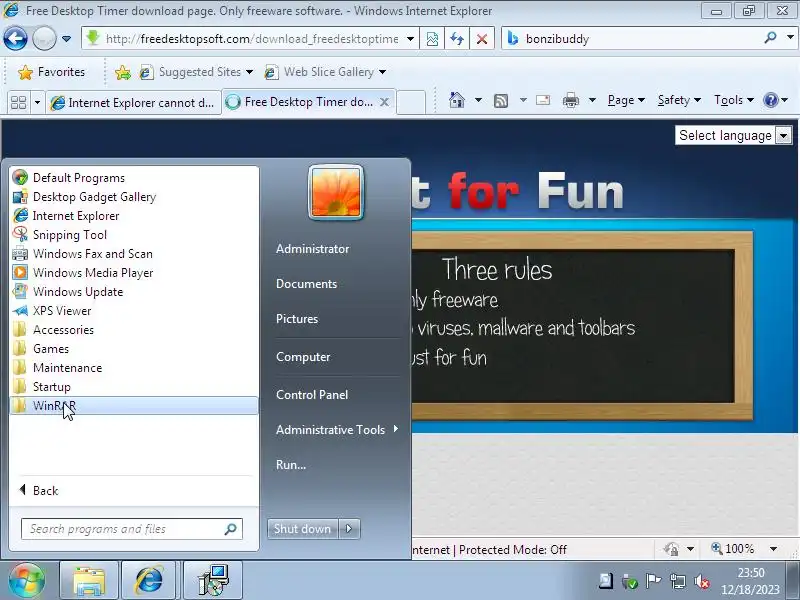Expand Administrative Tools submenu
The width and height of the screenshot is (800, 600).
pos(337,430)
